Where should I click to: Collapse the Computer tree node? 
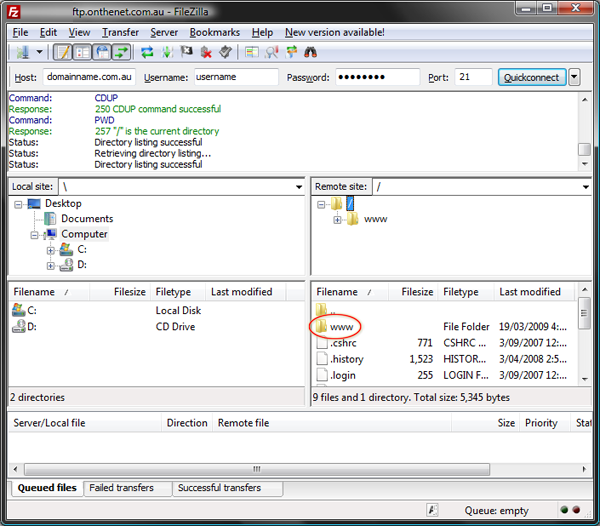(x=34, y=235)
